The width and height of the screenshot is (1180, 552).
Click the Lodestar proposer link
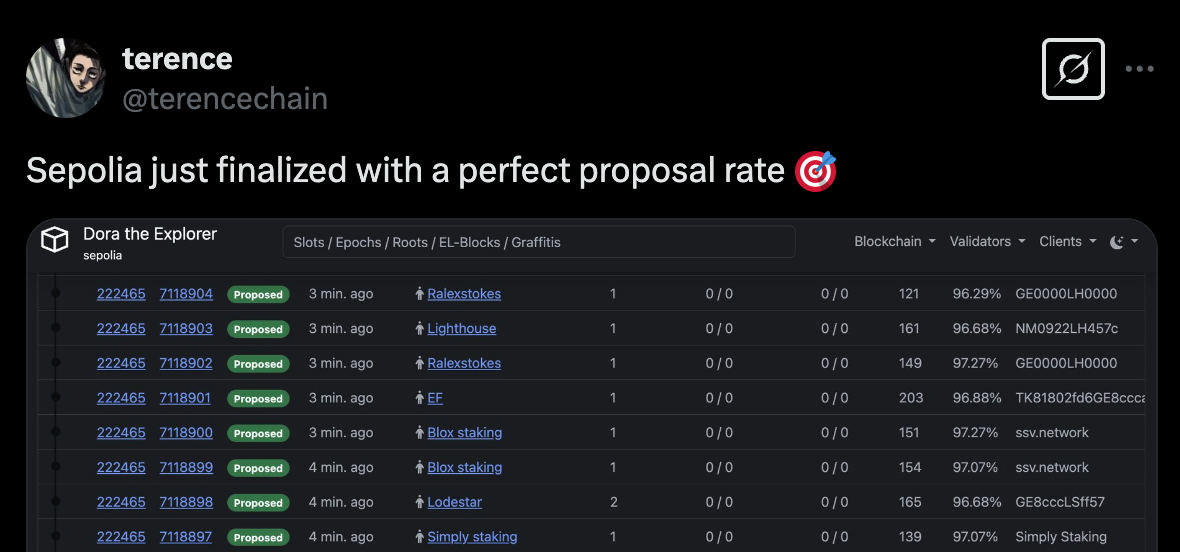click(x=454, y=502)
